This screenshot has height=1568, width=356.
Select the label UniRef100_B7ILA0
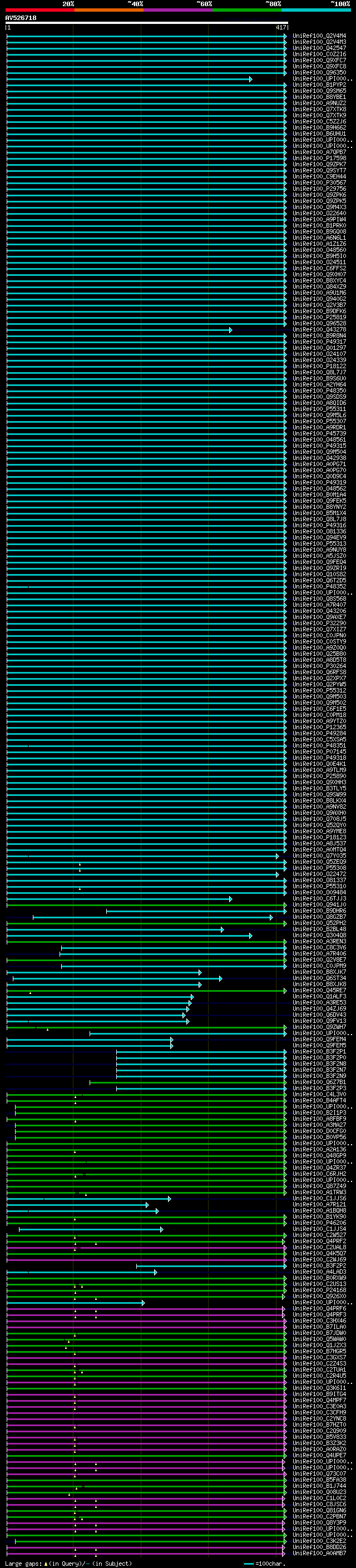click(x=319, y=1327)
